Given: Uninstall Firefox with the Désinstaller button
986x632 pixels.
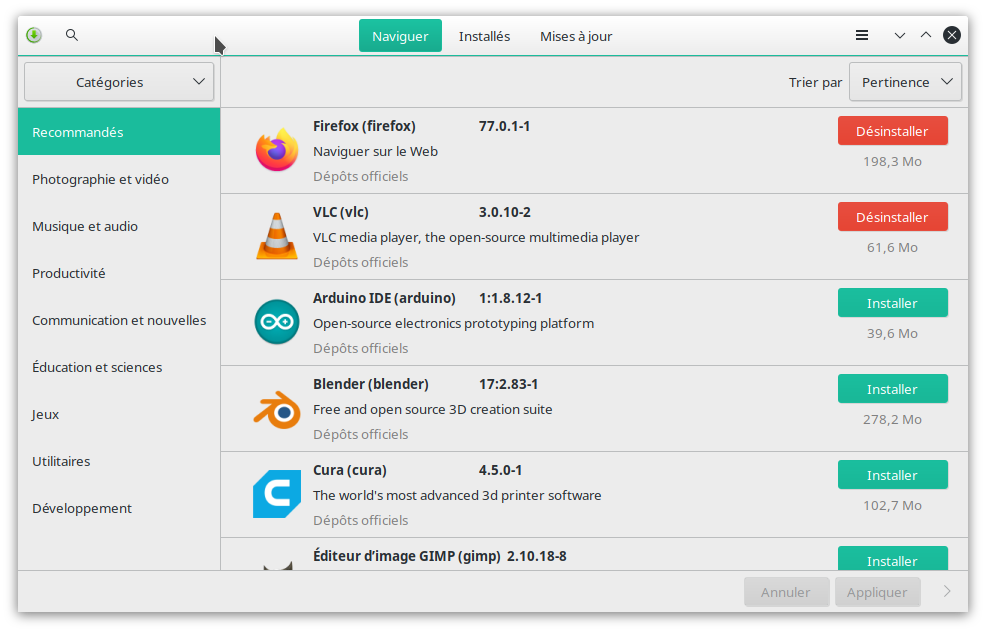Looking at the screenshot, I should tap(892, 131).
